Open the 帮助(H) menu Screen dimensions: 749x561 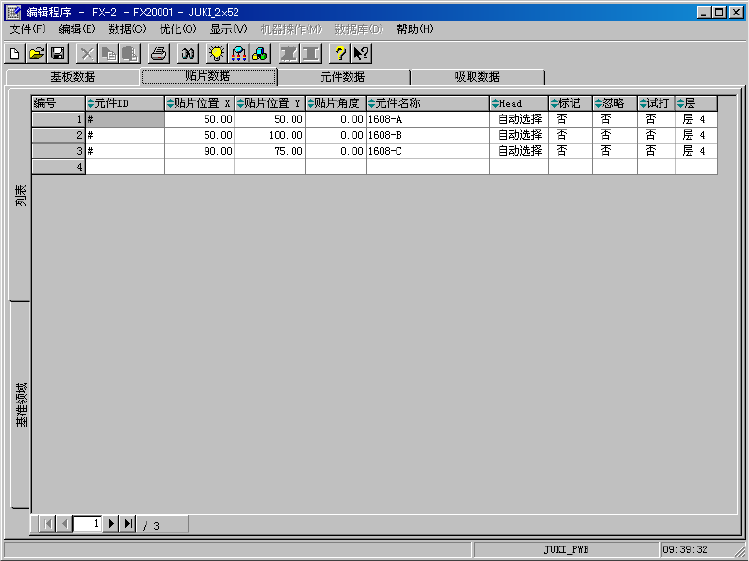tap(415, 29)
